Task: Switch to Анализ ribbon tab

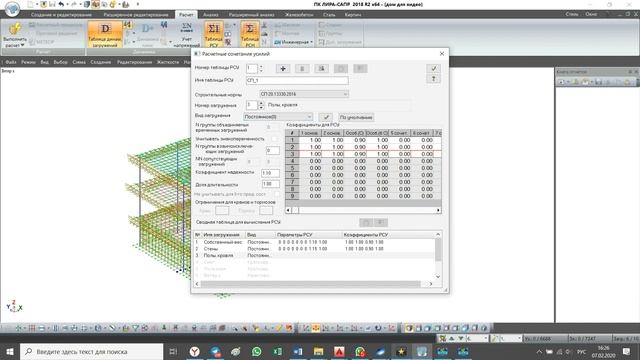Action: coord(211,15)
